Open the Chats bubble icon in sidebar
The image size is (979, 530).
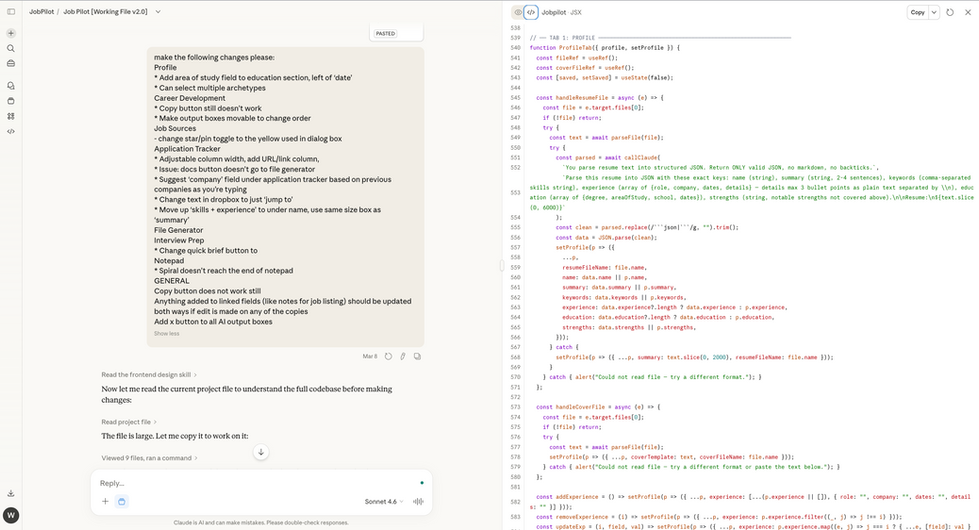tap(11, 86)
